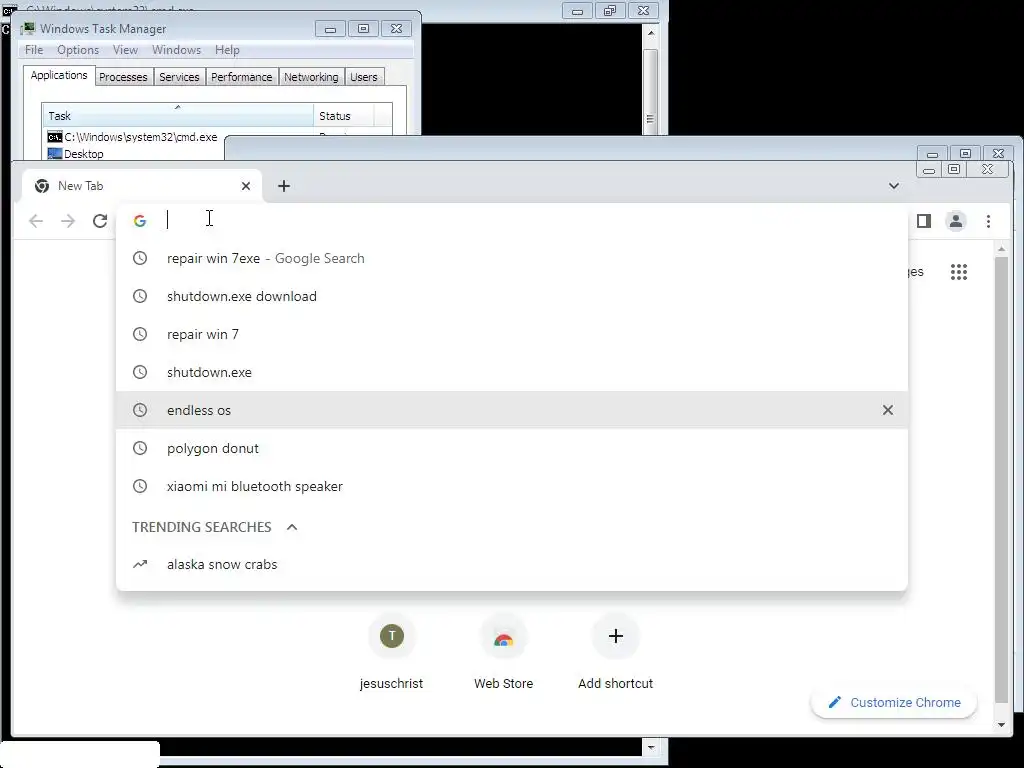Open the Chrome profile avatar

[955, 221]
